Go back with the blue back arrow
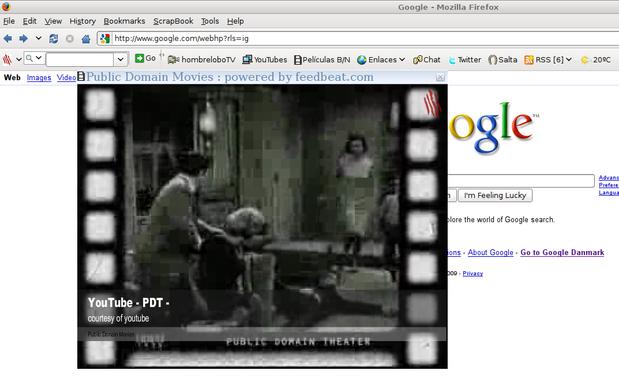 [8, 38]
